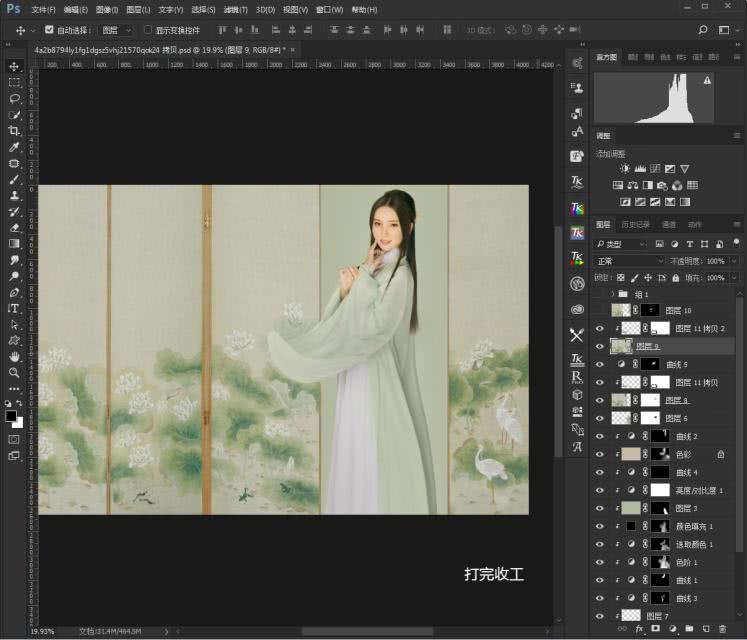Image resolution: width=747 pixels, height=640 pixels.
Task: Switch to the 历史记录 panel tab
Action: (635, 225)
